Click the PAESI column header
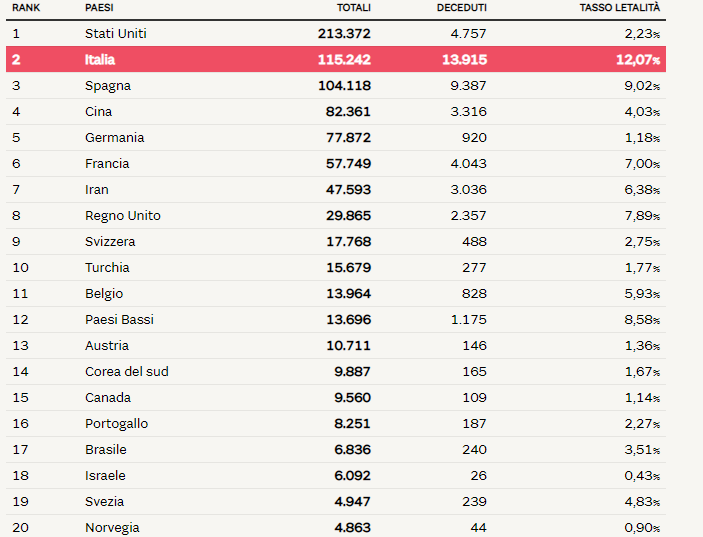Viewport: 703px width, 537px height. [x=99, y=8]
